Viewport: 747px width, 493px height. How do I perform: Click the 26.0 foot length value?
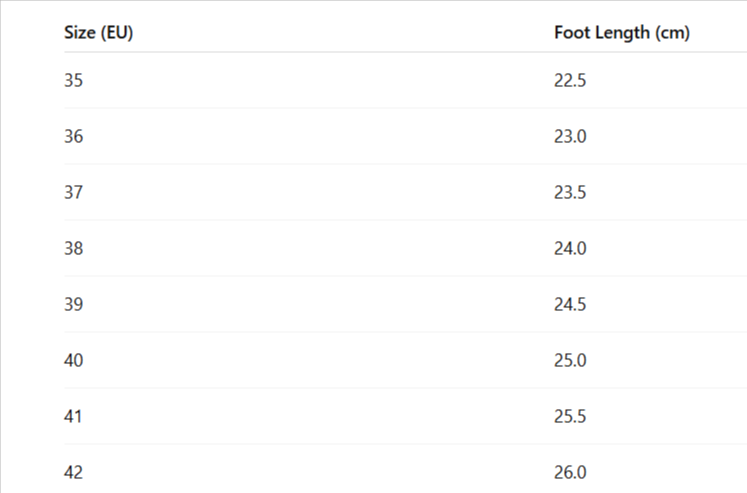(x=570, y=472)
